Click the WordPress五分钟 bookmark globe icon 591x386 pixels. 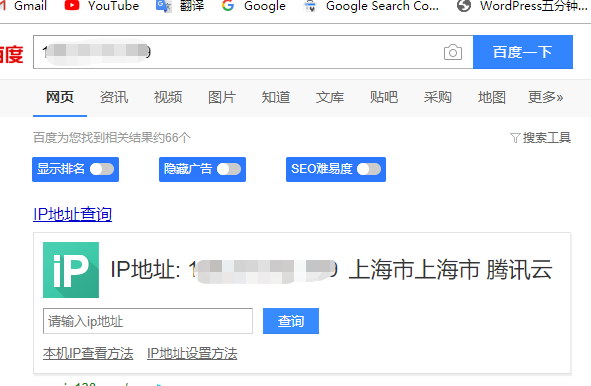click(464, 6)
